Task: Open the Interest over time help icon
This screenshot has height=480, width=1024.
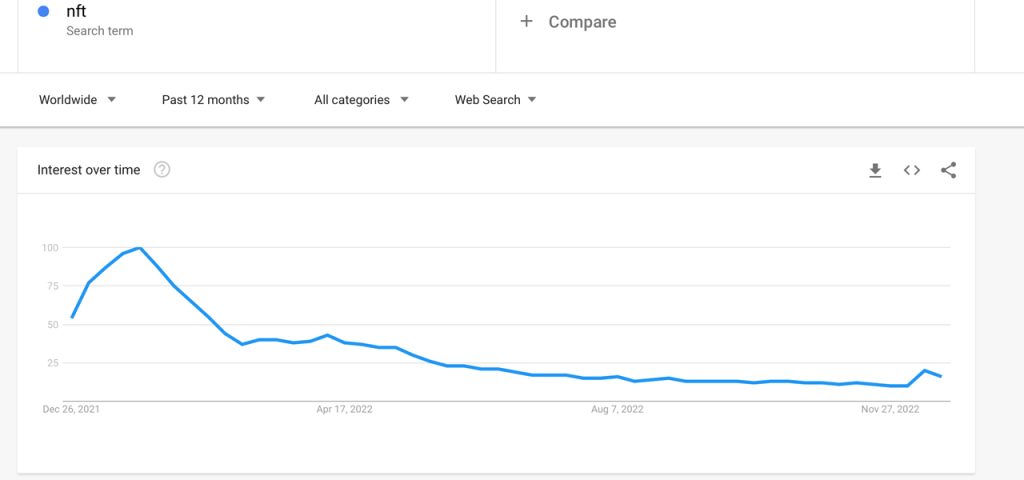Action: tap(162, 170)
